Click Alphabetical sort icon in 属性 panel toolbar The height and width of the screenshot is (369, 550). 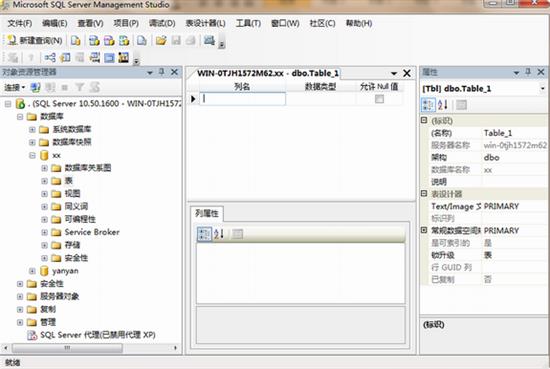click(443, 105)
